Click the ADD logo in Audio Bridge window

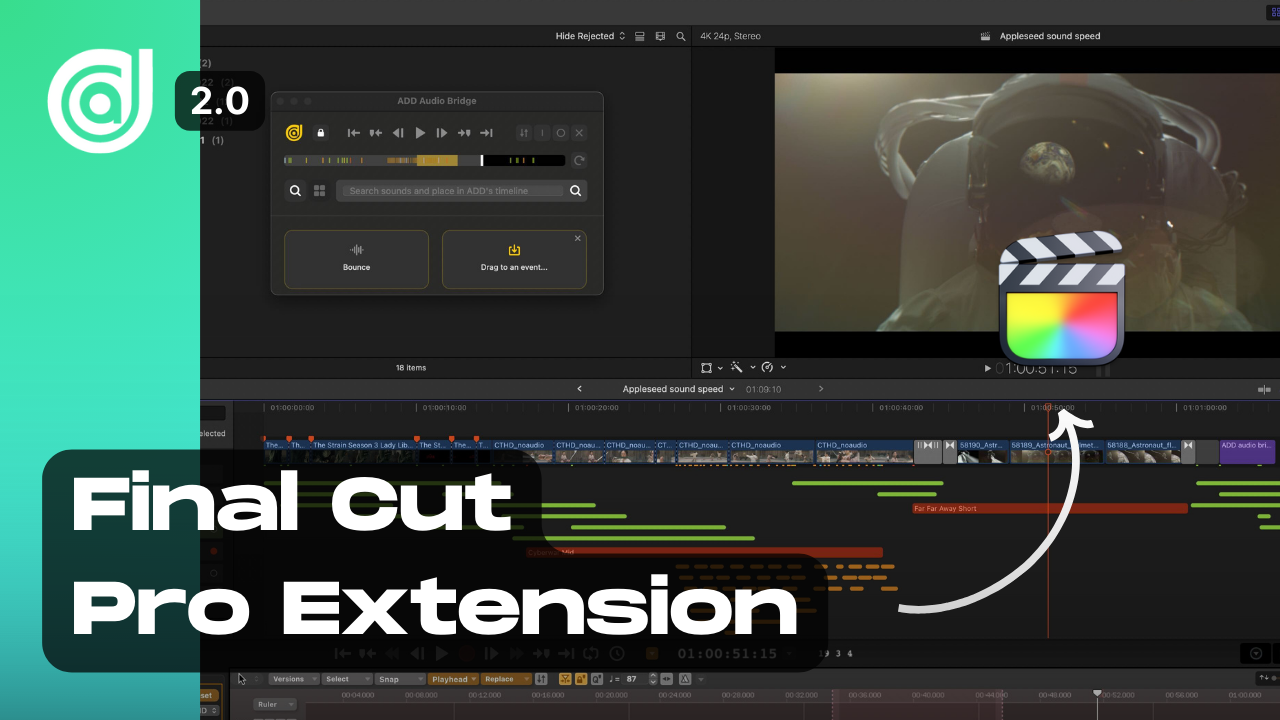click(x=294, y=133)
